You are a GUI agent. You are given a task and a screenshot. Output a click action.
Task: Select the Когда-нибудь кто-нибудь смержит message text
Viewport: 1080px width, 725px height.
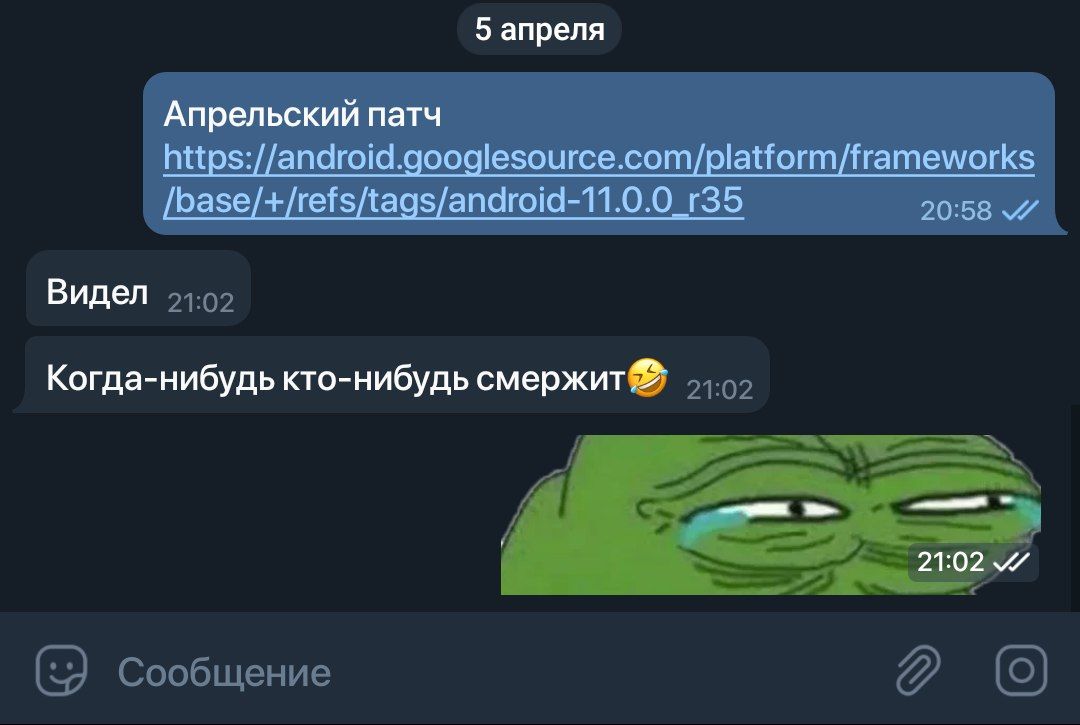tap(335, 378)
